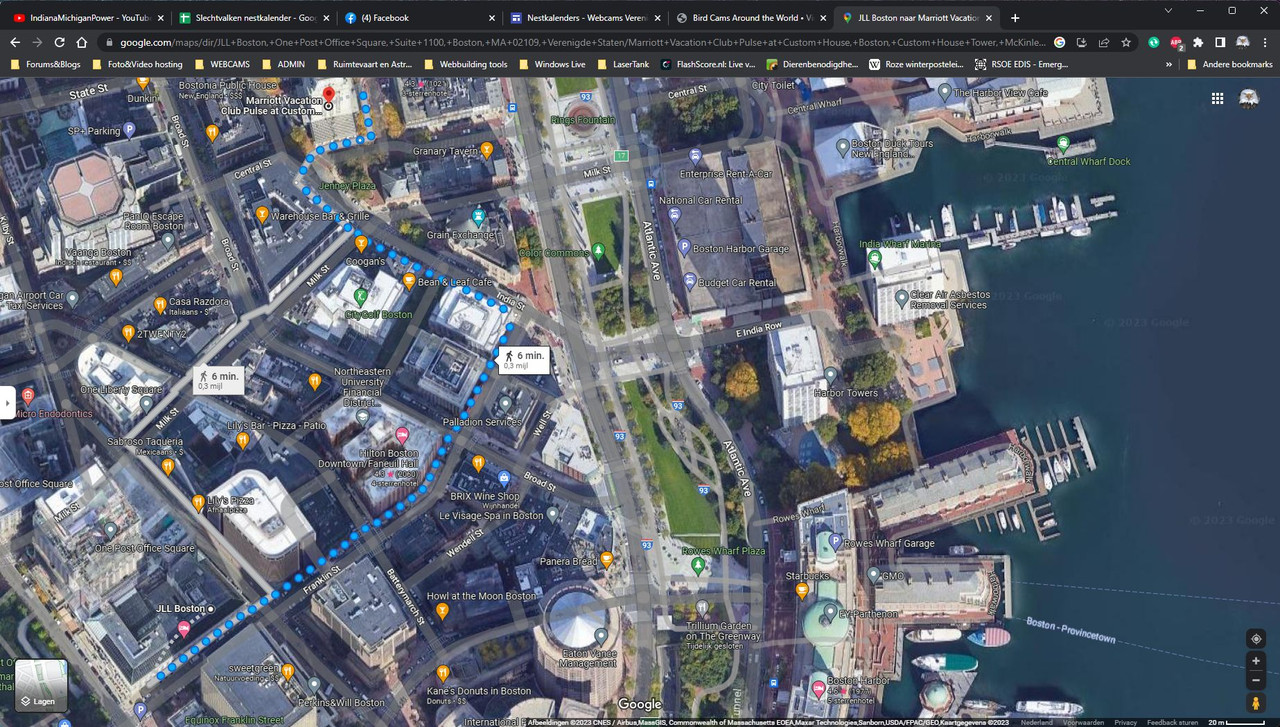Viewport: 1280px width, 727px height.
Task: Click the Enterprise Rent-A-Car marker
Action: pos(695,156)
